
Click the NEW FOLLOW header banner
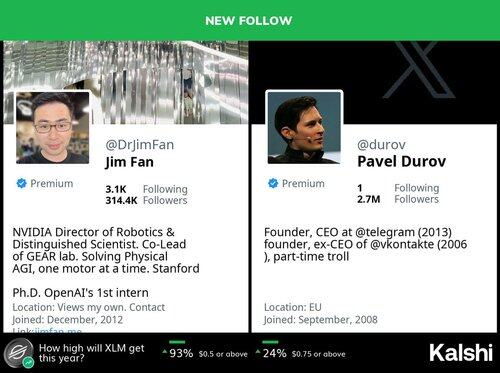(250, 20)
